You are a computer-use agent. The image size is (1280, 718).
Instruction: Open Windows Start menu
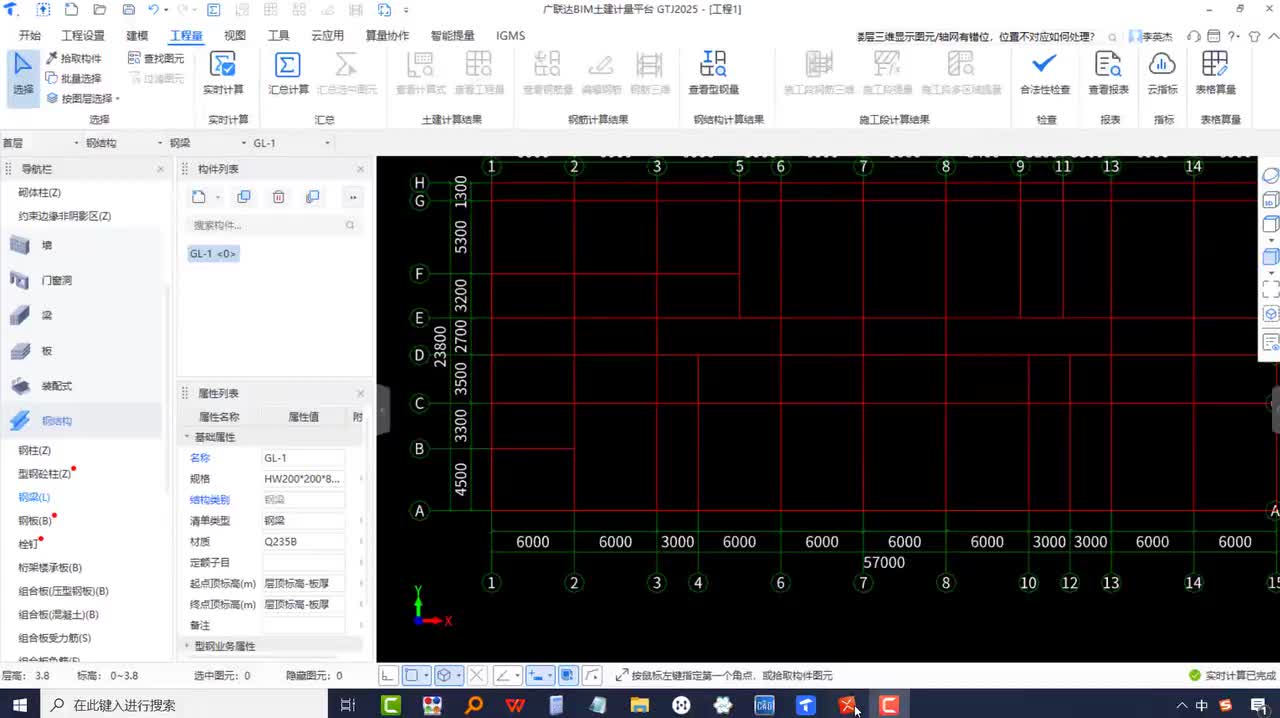pyautogui.click(x=19, y=705)
